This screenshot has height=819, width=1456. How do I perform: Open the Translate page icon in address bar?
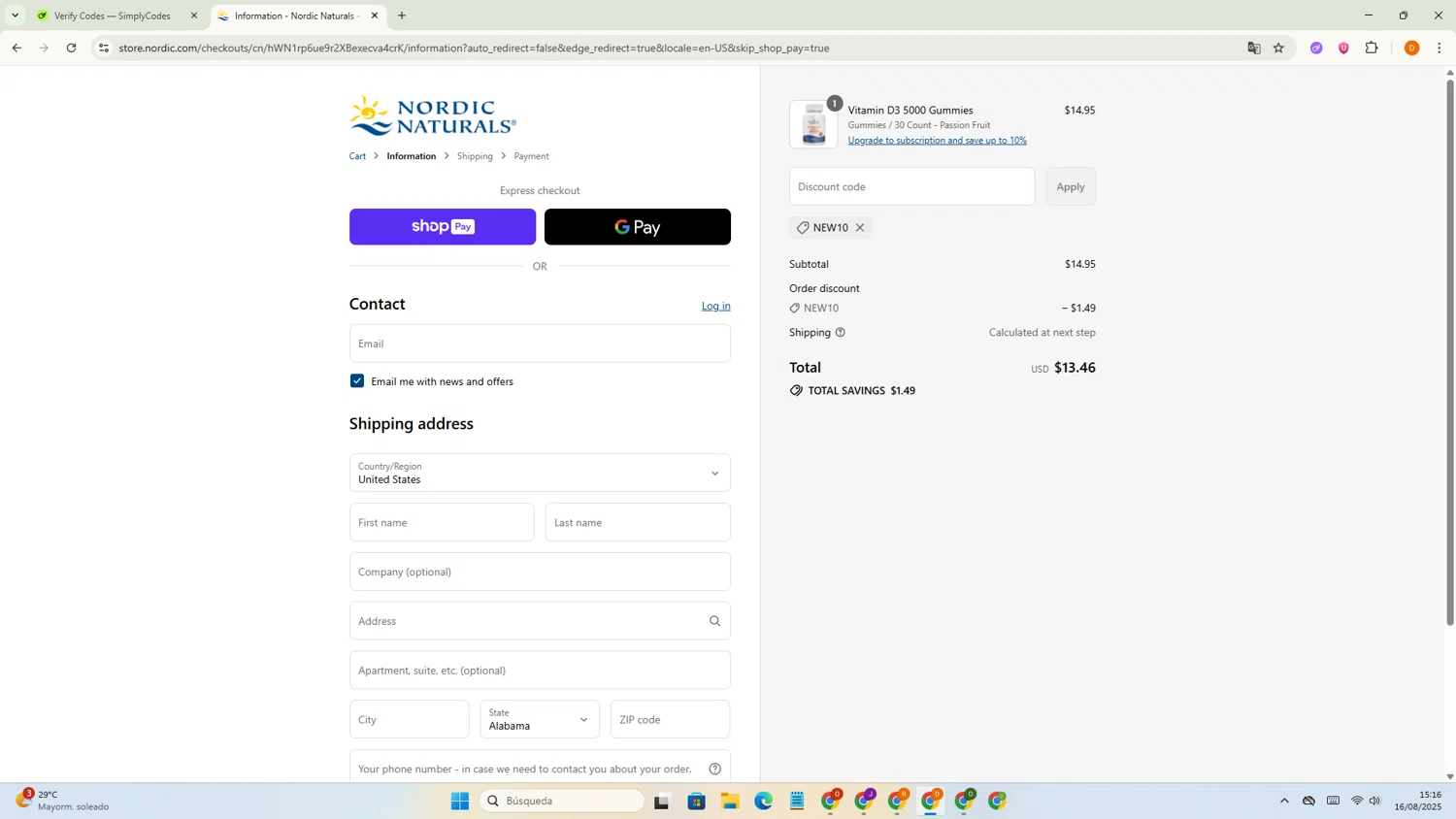pos(1254,48)
